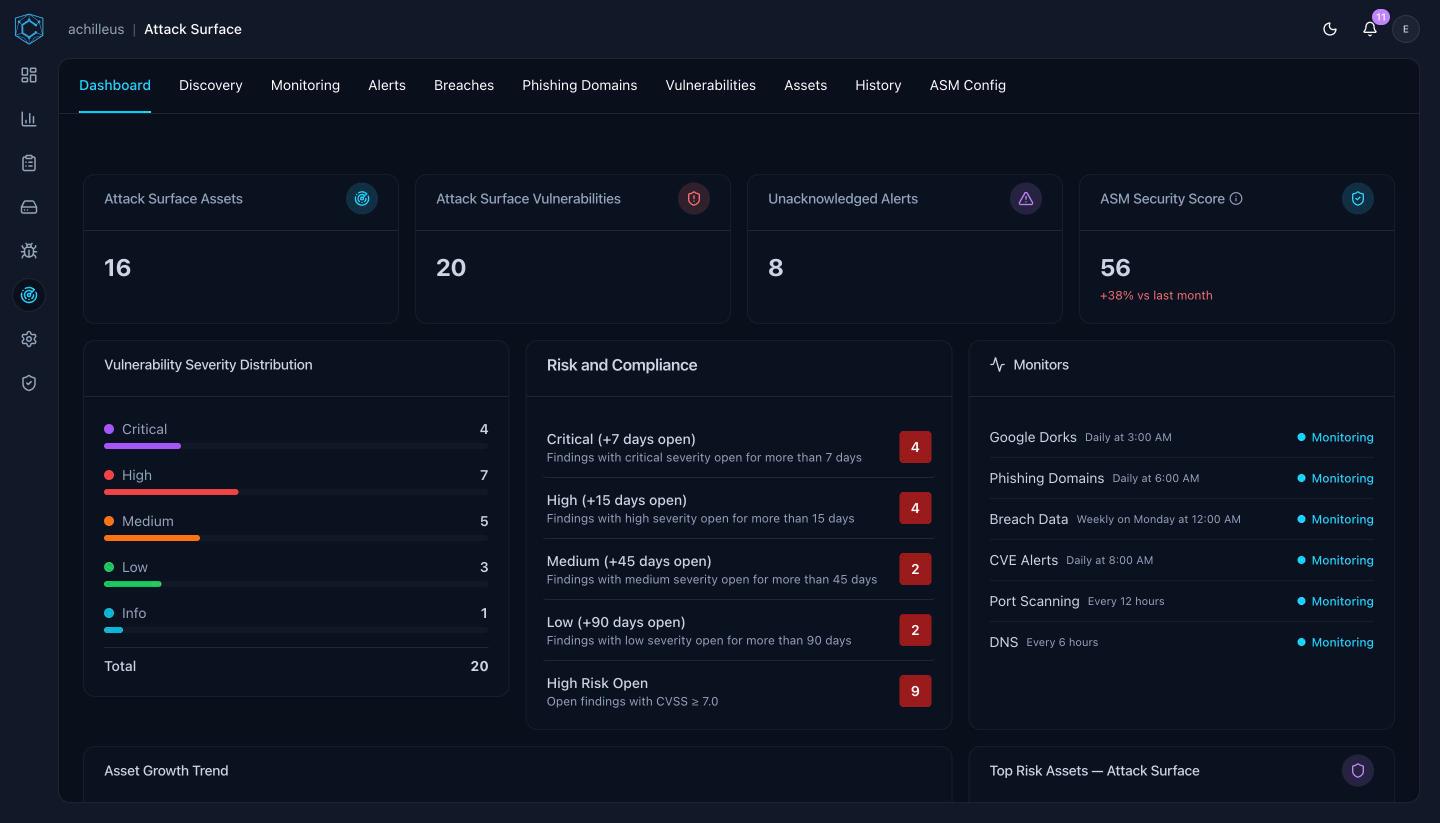Click Monitoring status for Port Scanning
Image resolution: width=1440 pixels, height=823 pixels.
tap(1336, 601)
